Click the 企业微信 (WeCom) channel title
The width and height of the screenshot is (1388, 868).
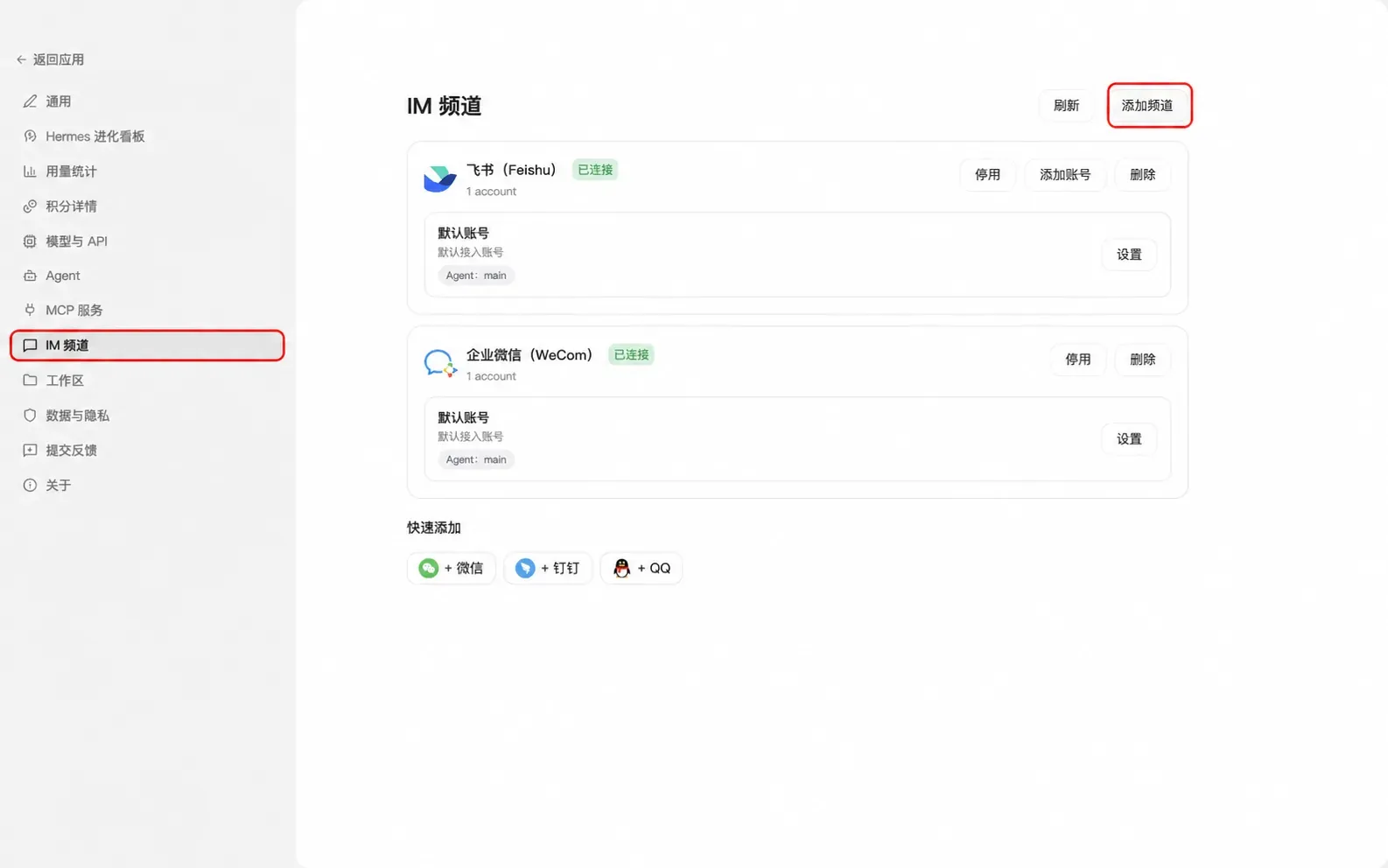530,354
